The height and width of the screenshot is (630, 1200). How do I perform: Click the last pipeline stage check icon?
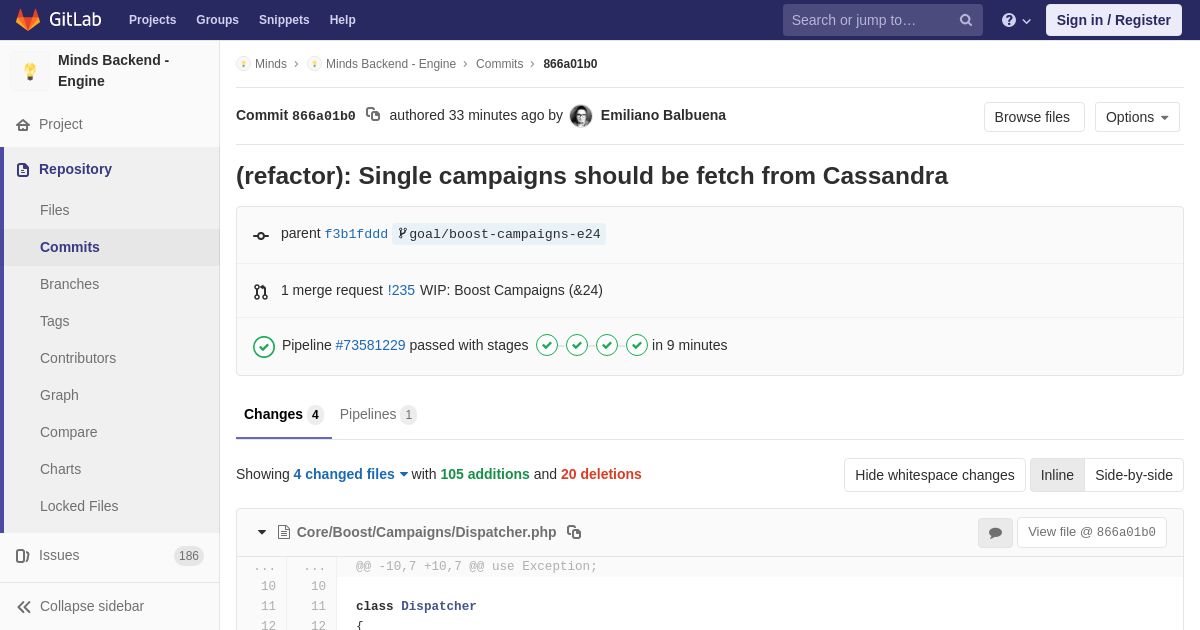click(637, 345)
